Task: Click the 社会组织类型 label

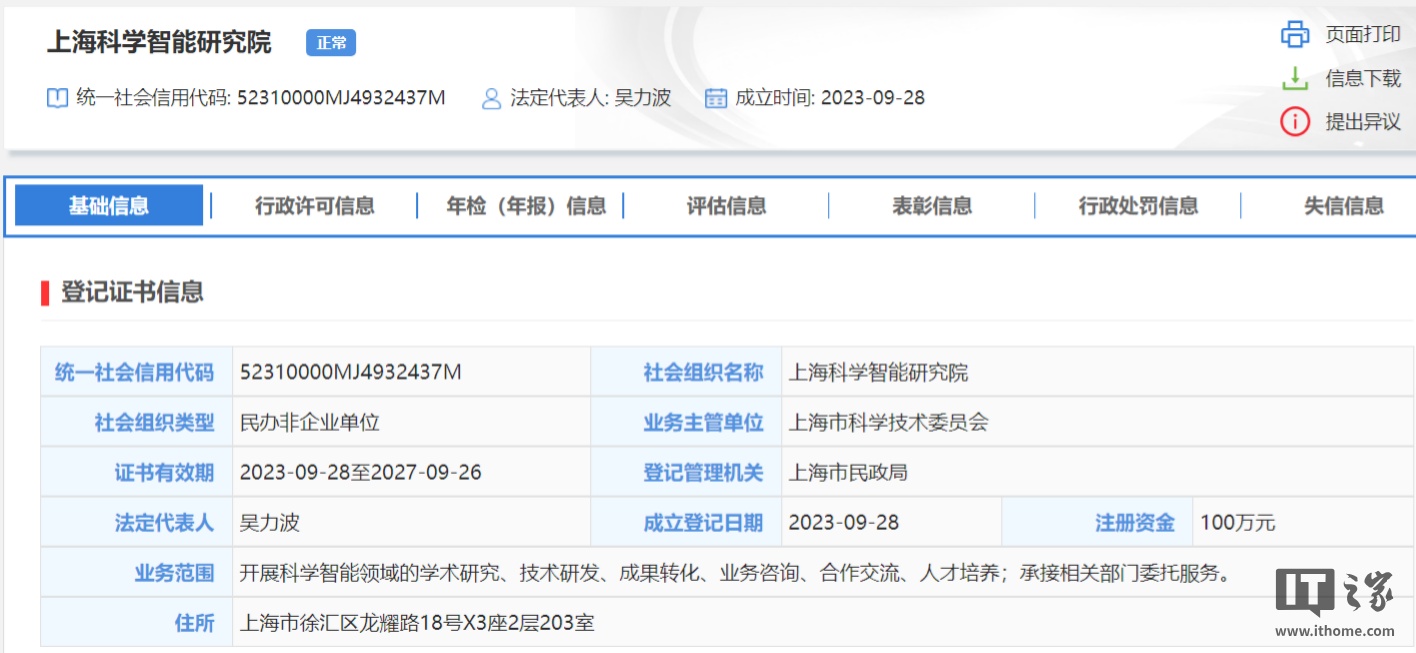Action: (x=154, y=423)
